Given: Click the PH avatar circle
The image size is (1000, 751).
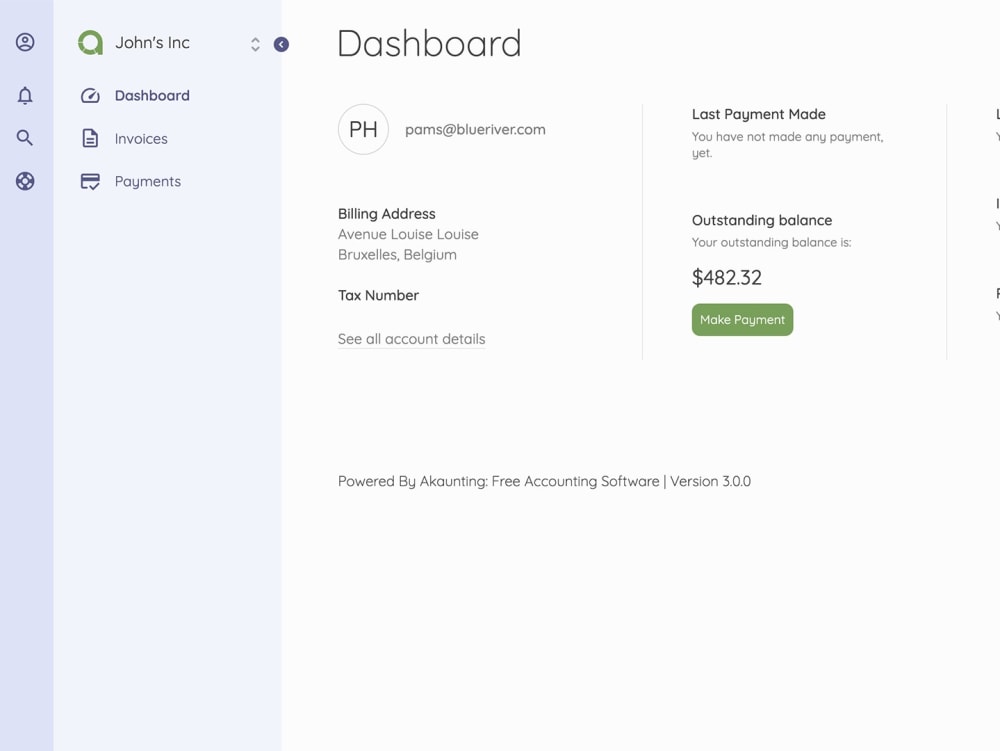Looking at the screenshot, I should pyautogui.click(x=363, y=129).
